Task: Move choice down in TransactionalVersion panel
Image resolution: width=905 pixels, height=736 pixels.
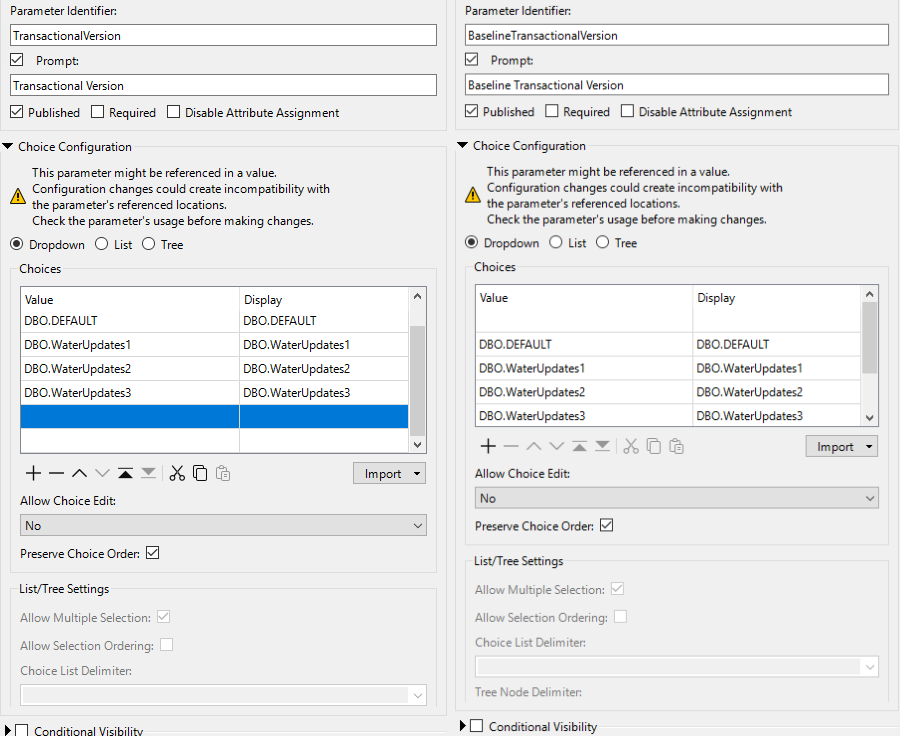Action: (102, 473)
